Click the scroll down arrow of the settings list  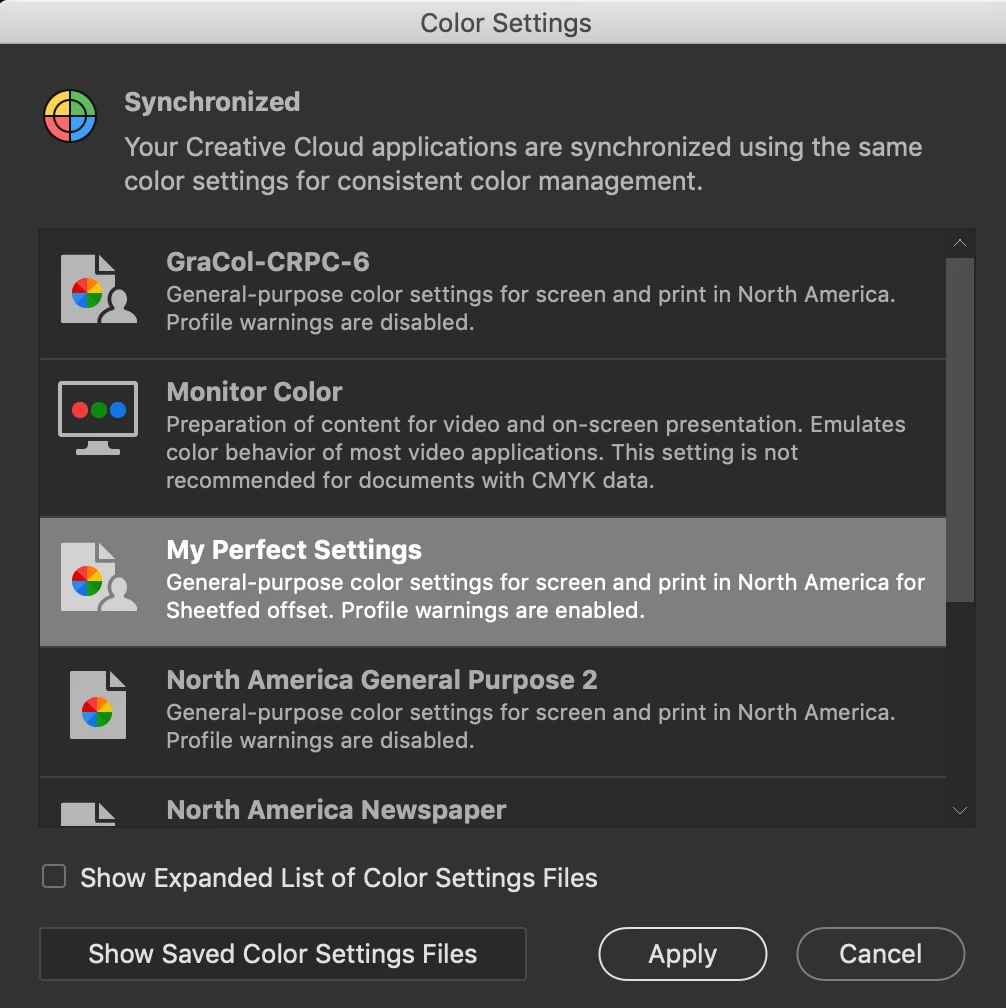click(x=960, y=811)
